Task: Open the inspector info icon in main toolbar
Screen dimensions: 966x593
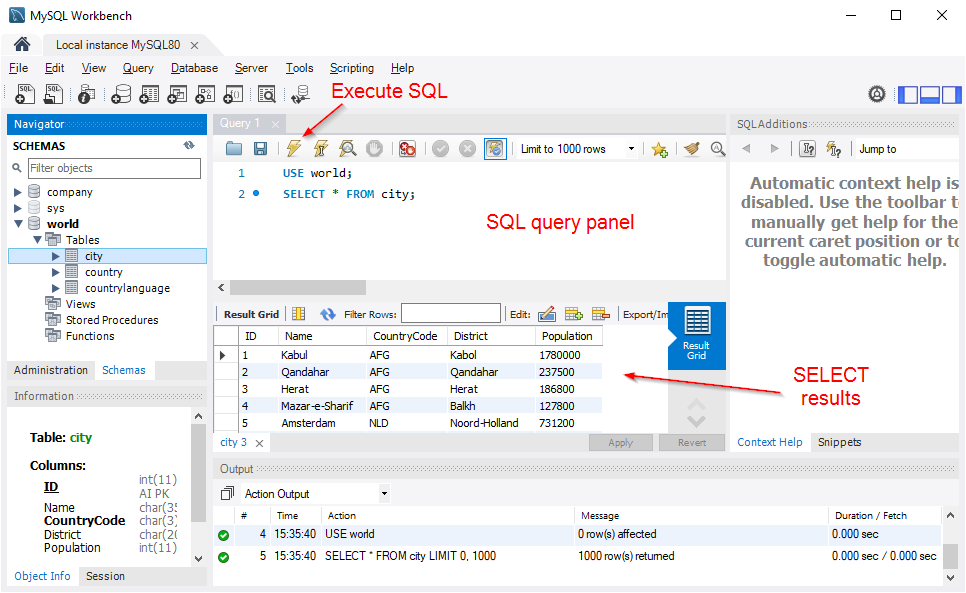Action: point(86,94)
